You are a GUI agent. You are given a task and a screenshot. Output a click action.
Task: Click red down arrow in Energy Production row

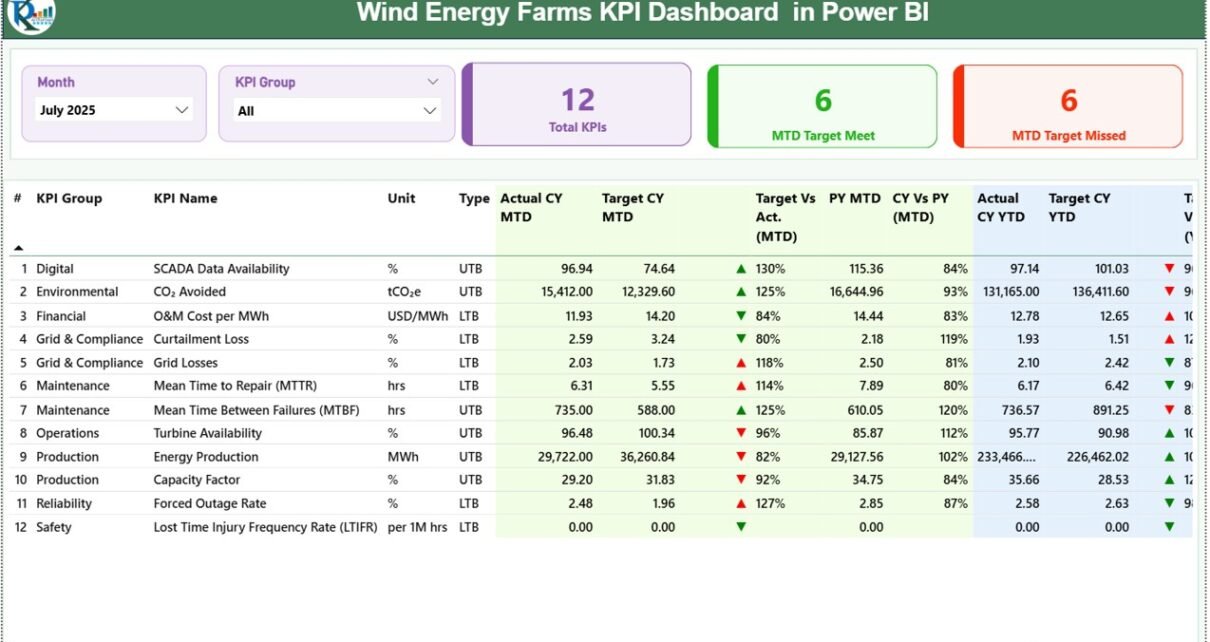click(x=741, y=457)
